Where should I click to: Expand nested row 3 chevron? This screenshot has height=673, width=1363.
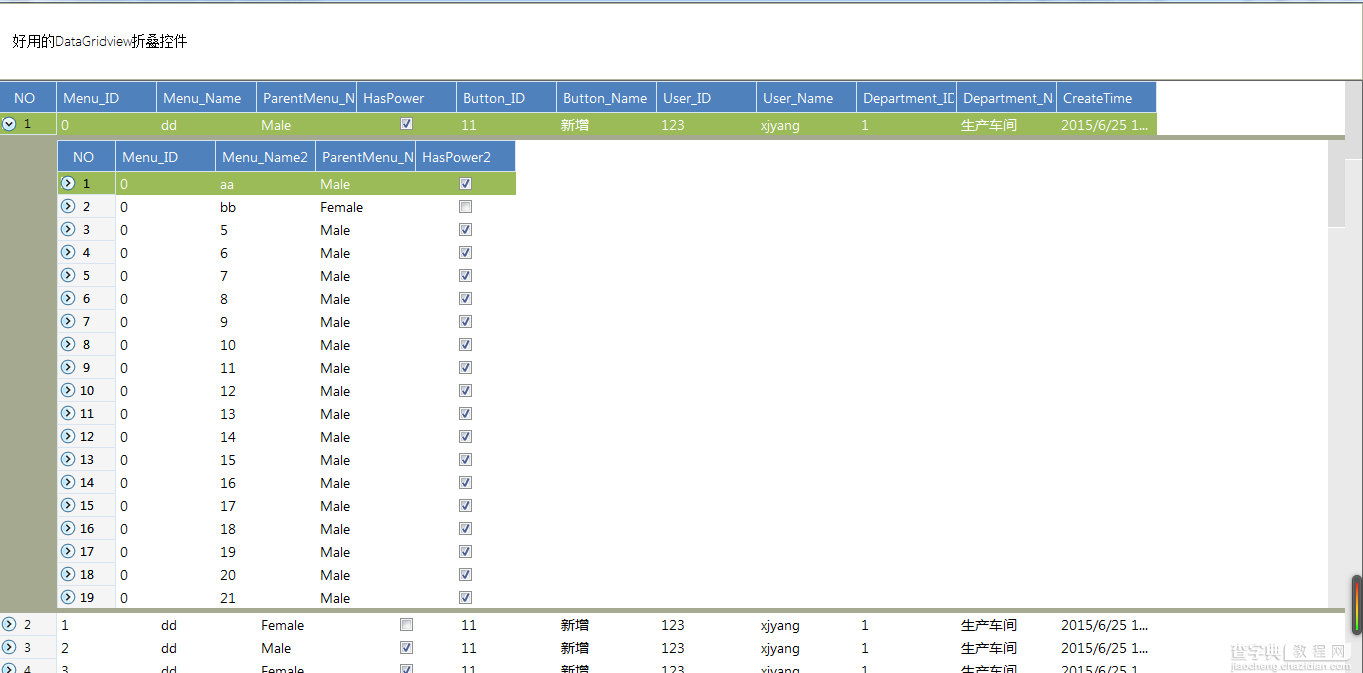tap(68, 229)
